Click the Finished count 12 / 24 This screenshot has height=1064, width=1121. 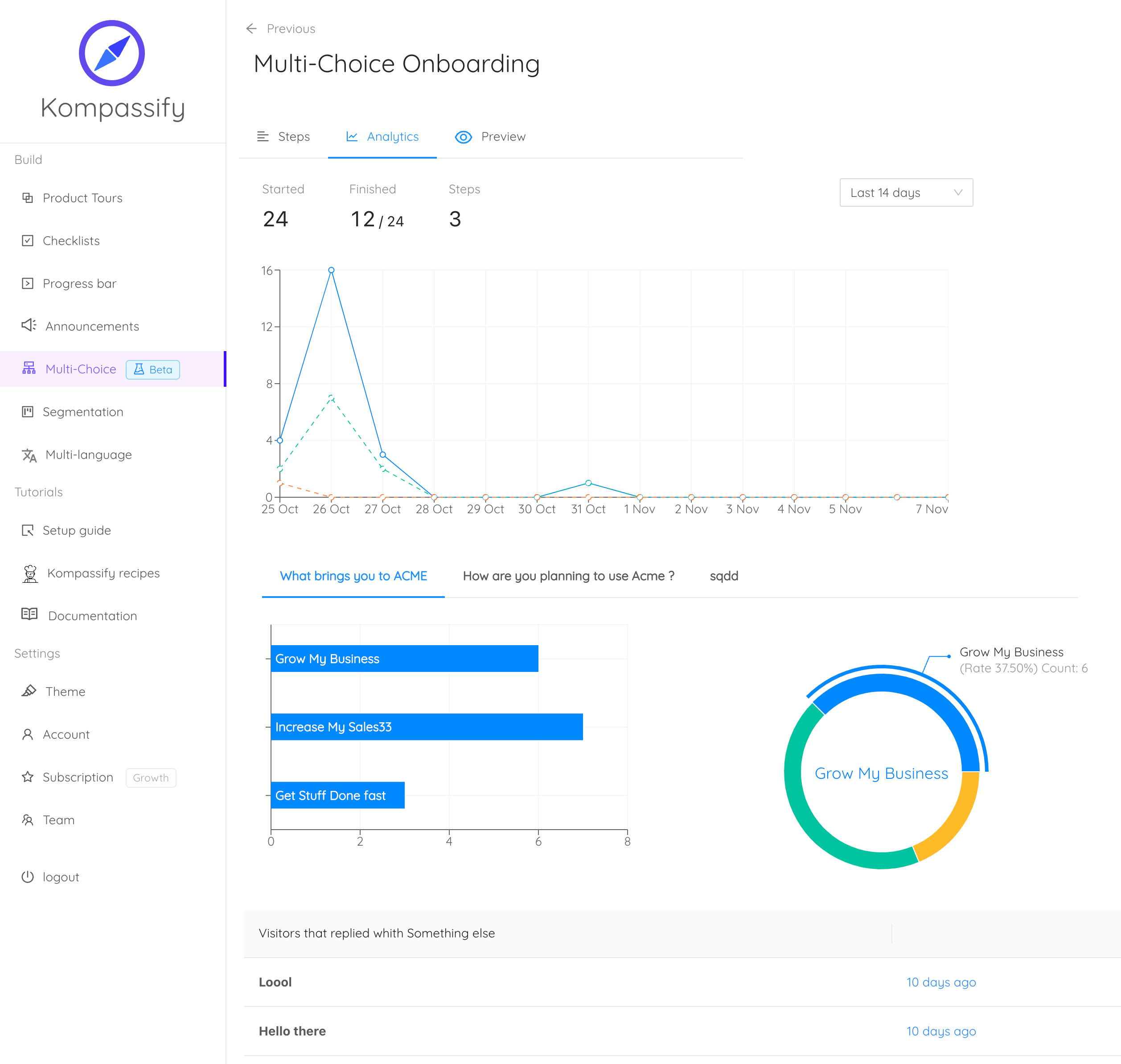[377, 219]
